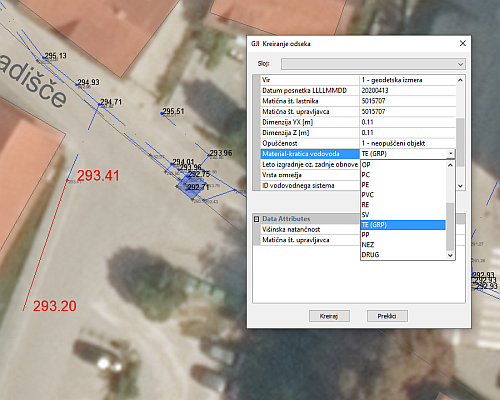The image size is (500, 400).
Task: Click the Vir row label
Action: (310, 80)
